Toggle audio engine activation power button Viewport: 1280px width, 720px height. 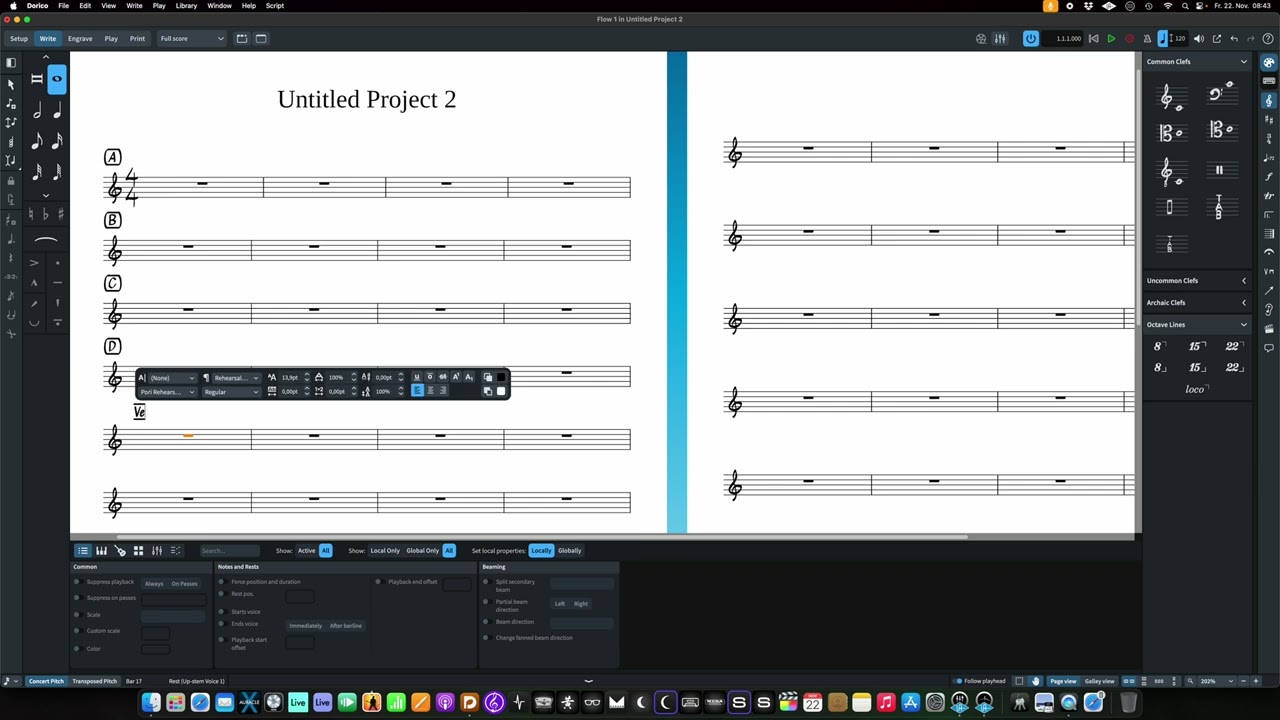click(x=1031, y=39)
